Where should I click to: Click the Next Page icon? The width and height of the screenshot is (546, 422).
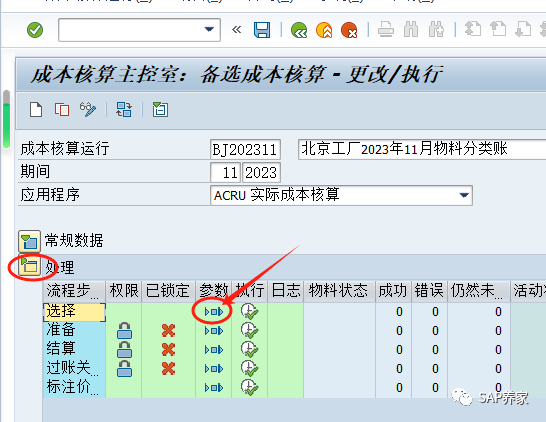point(523,29)
